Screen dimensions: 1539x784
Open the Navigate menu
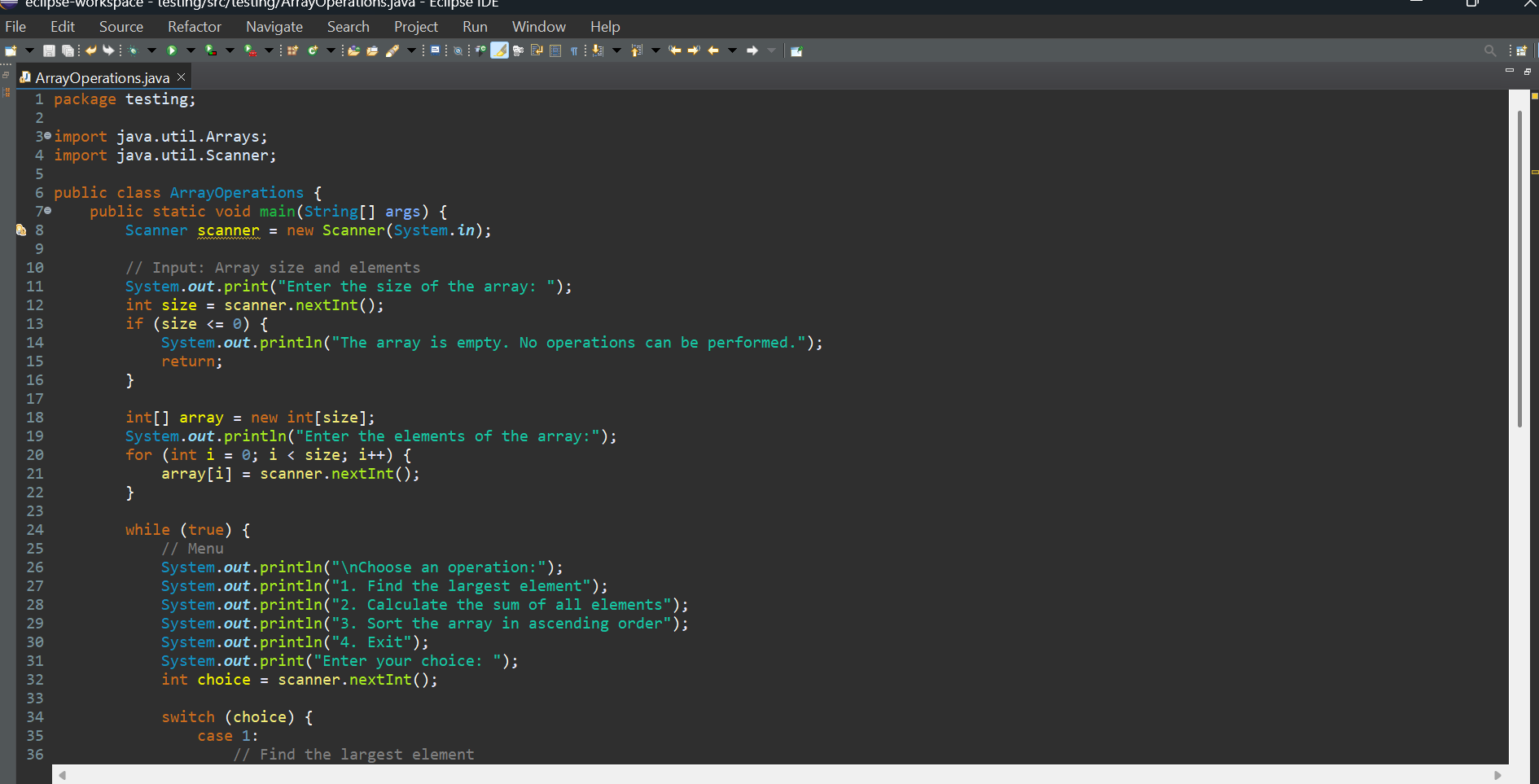[x=274, y=27]
